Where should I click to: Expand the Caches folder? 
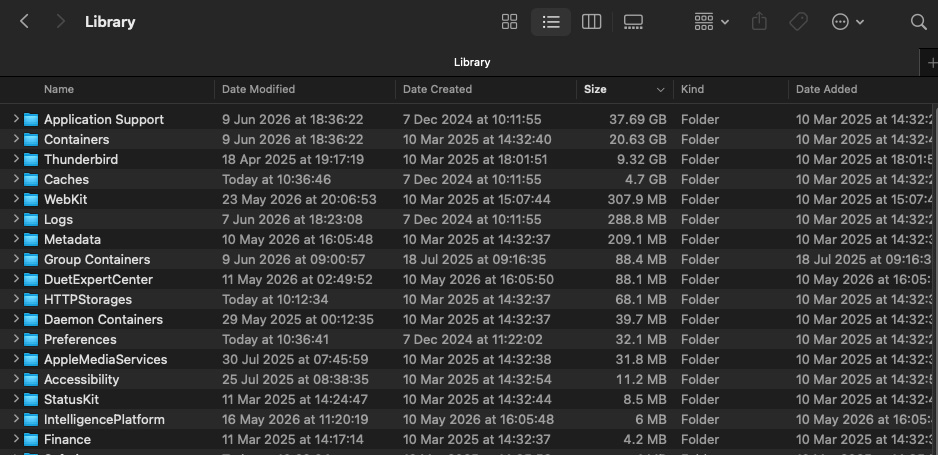click(16, 179)
